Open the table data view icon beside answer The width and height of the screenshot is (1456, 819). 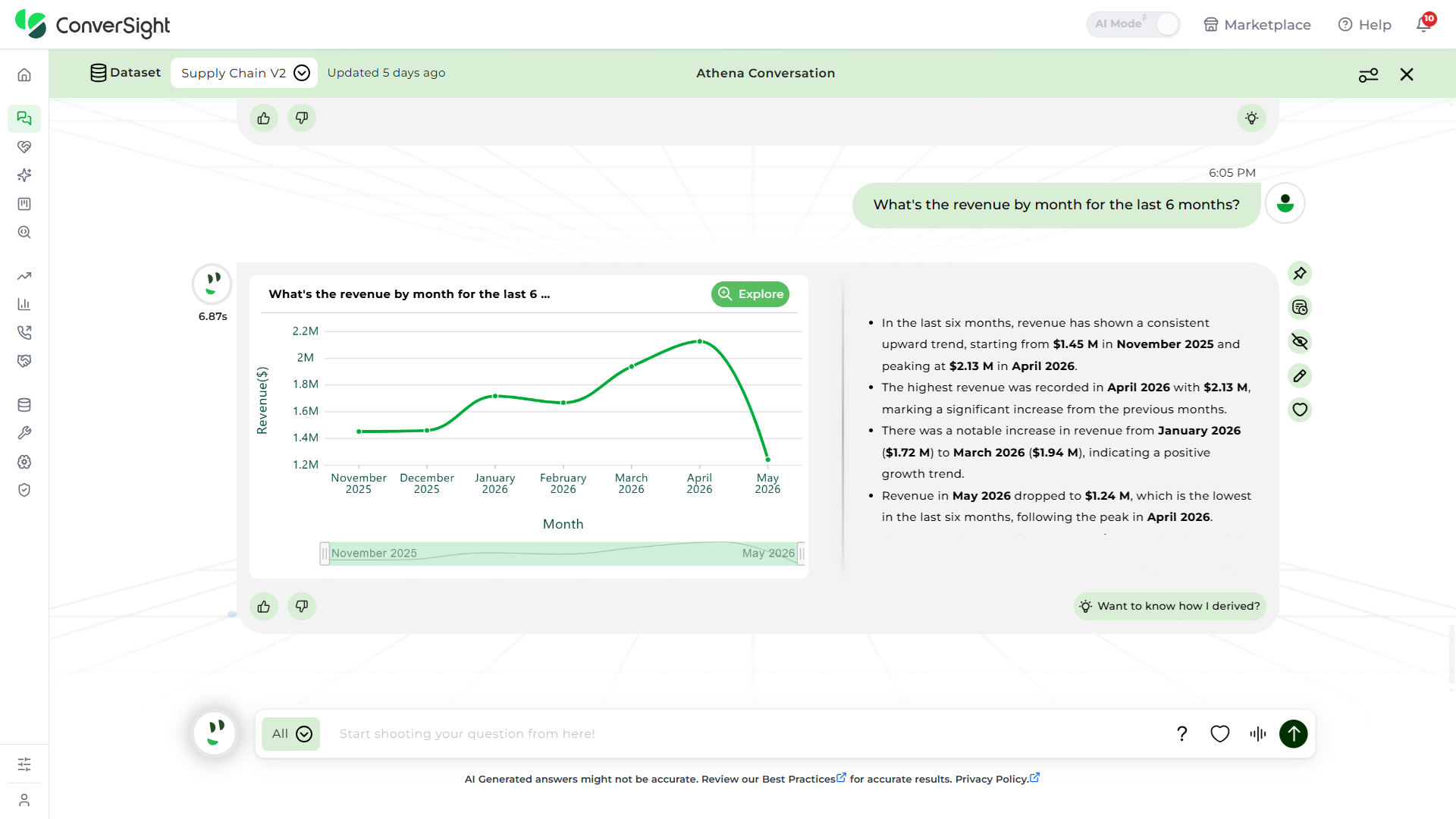tap(1300, 307)
